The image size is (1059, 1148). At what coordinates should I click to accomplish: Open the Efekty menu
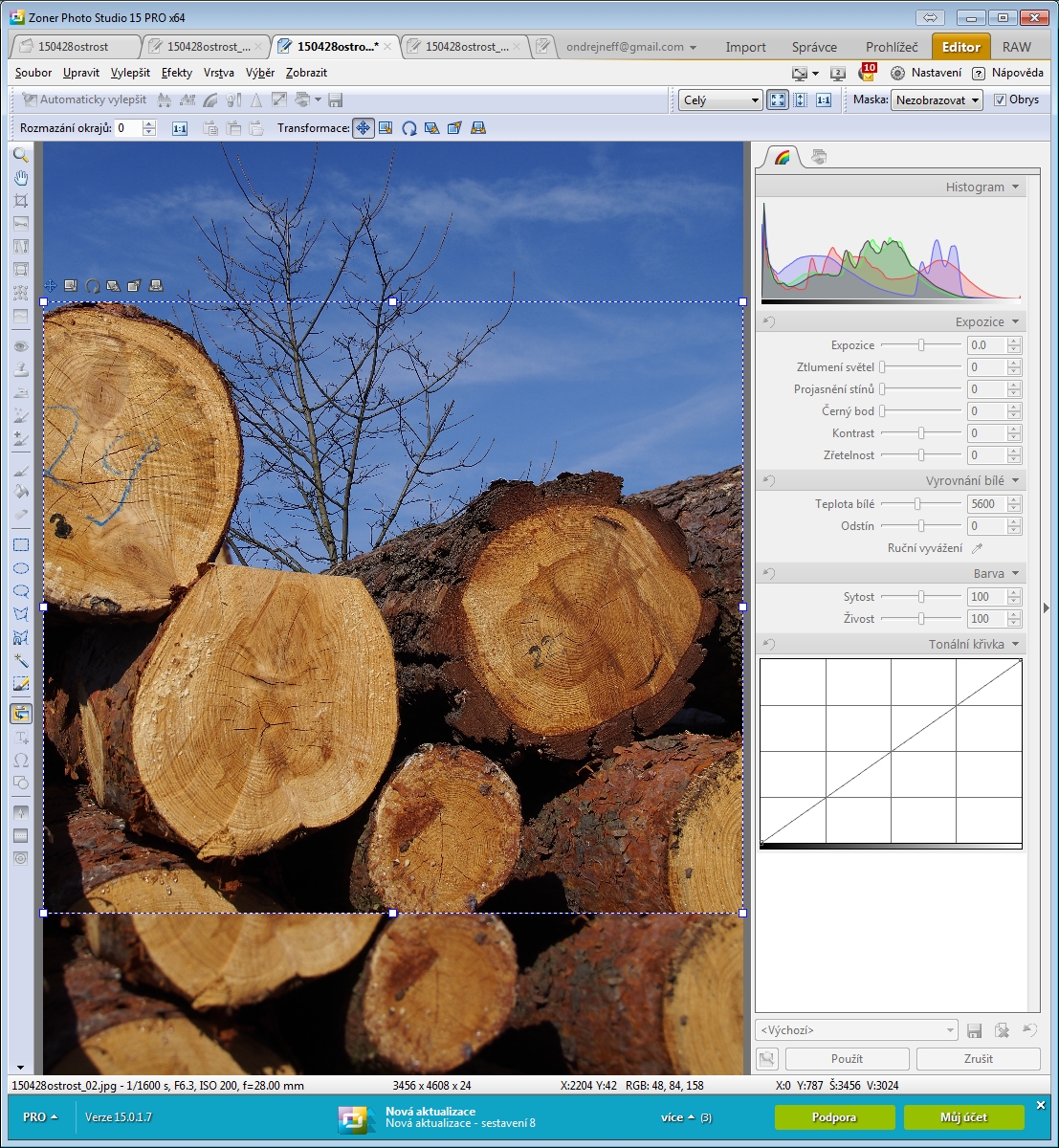(x=176, y=73)
